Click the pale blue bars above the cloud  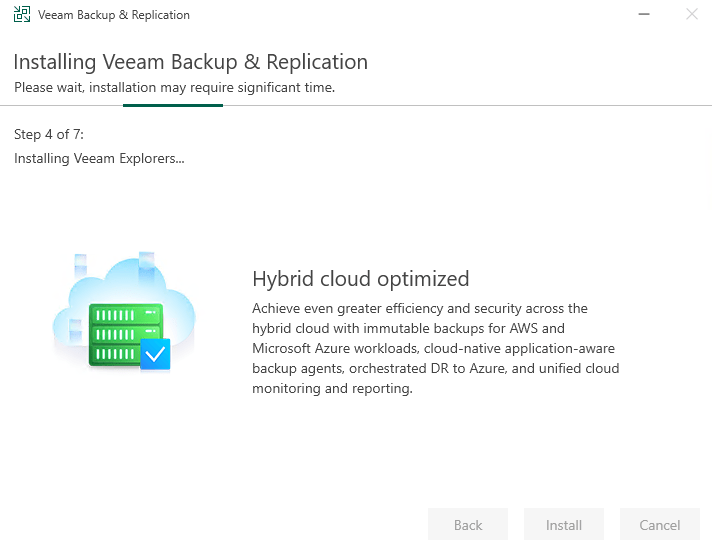pyautogui.click(x=146, y=260)
